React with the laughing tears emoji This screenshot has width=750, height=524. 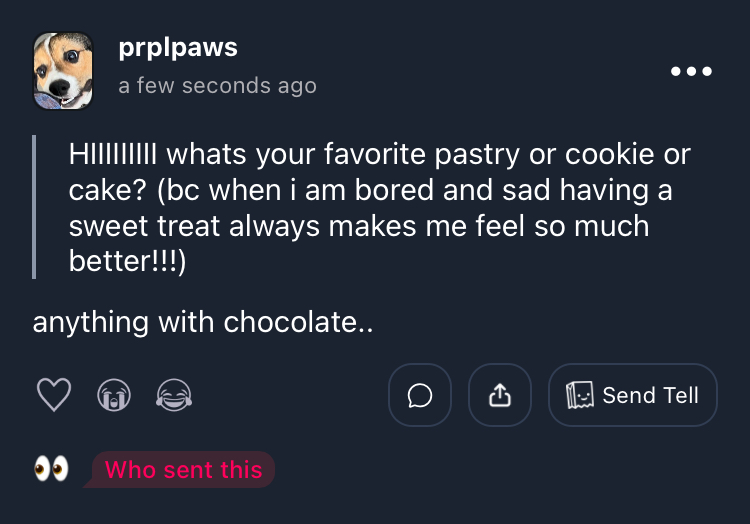point(174,396)
